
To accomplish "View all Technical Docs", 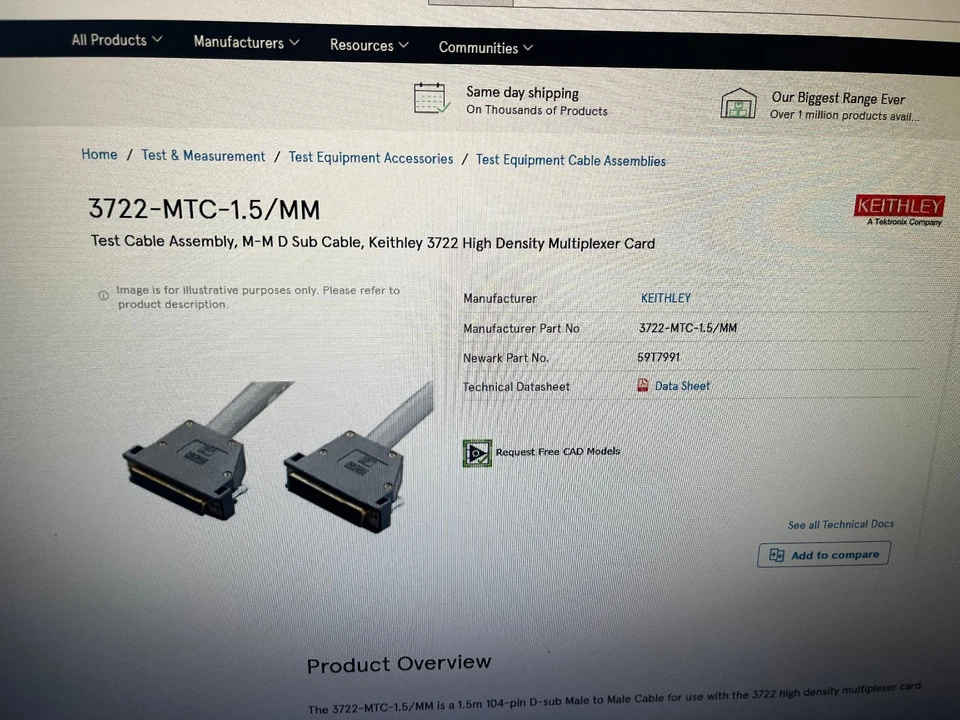I will pos(841,525).
